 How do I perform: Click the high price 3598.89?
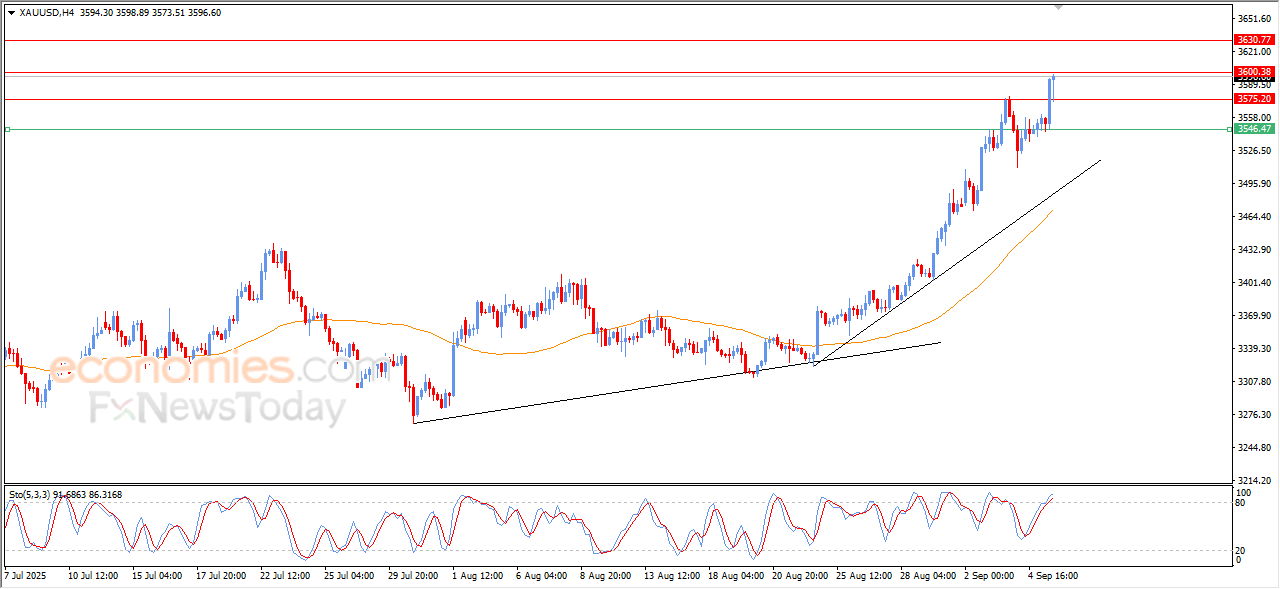[133, 13]
